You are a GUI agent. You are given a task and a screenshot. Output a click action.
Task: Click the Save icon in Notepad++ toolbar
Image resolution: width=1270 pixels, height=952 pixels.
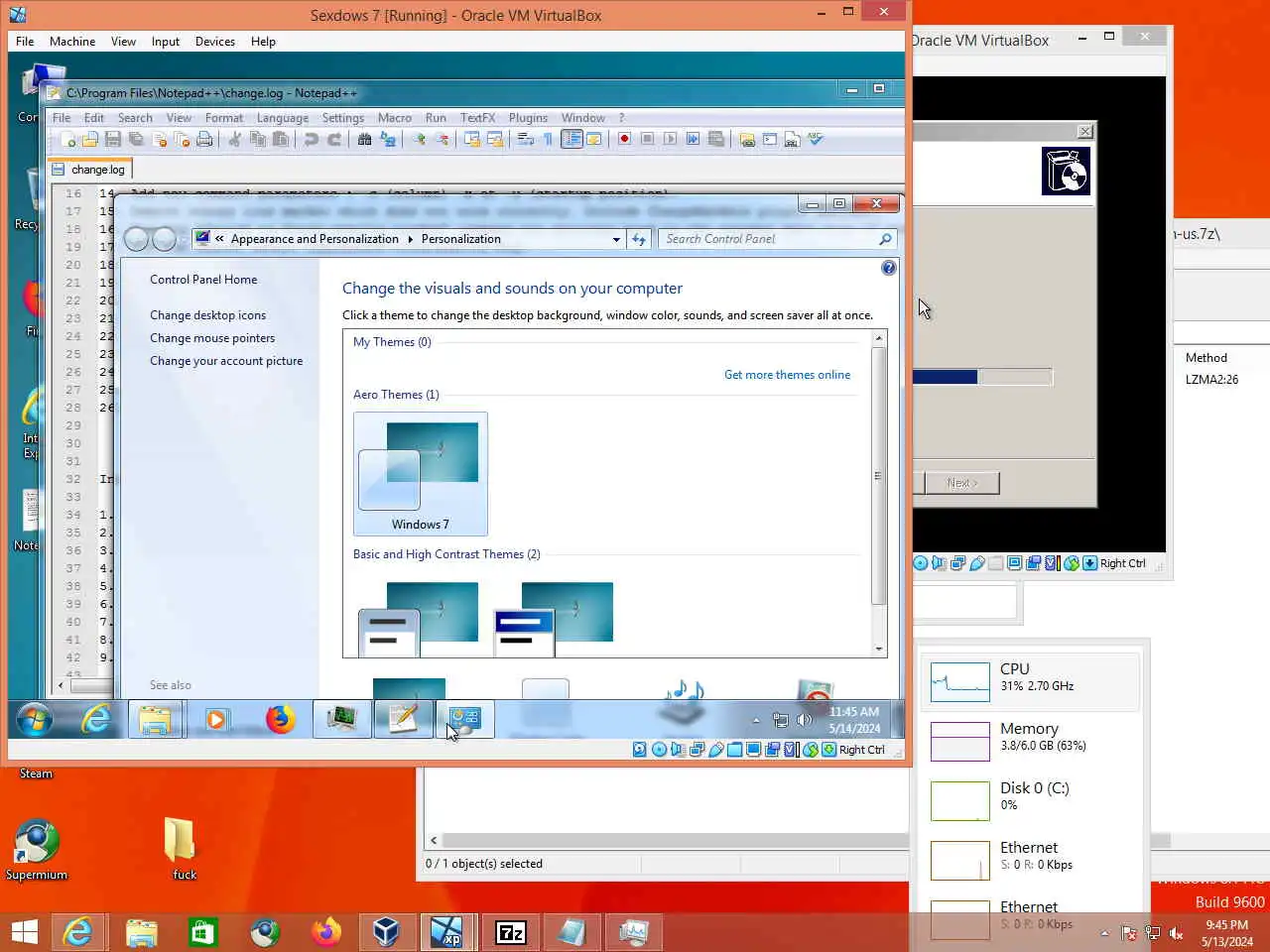112,139
